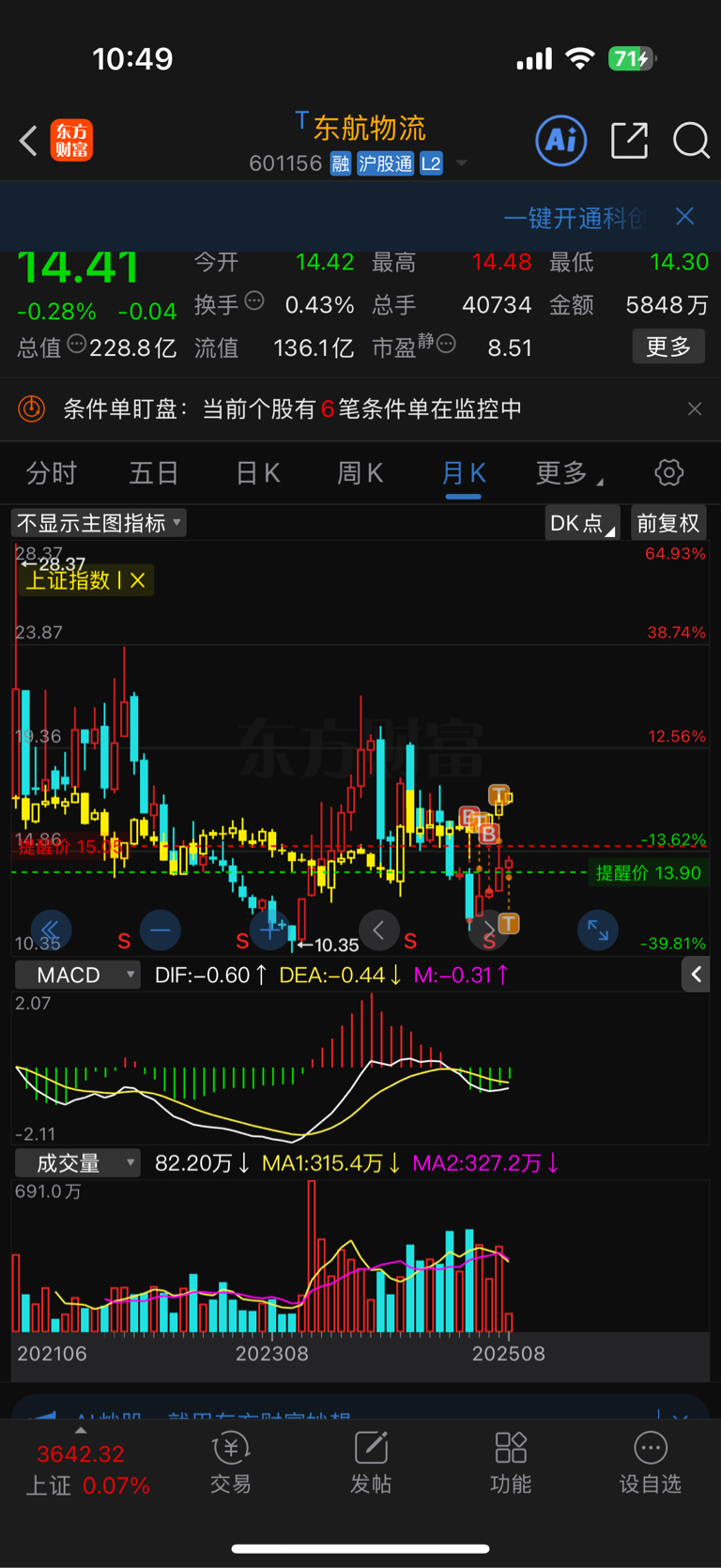721x1568 pixels.
Task: Tap the 提醒价 13.90 alert label
Action: click(649, 873)
